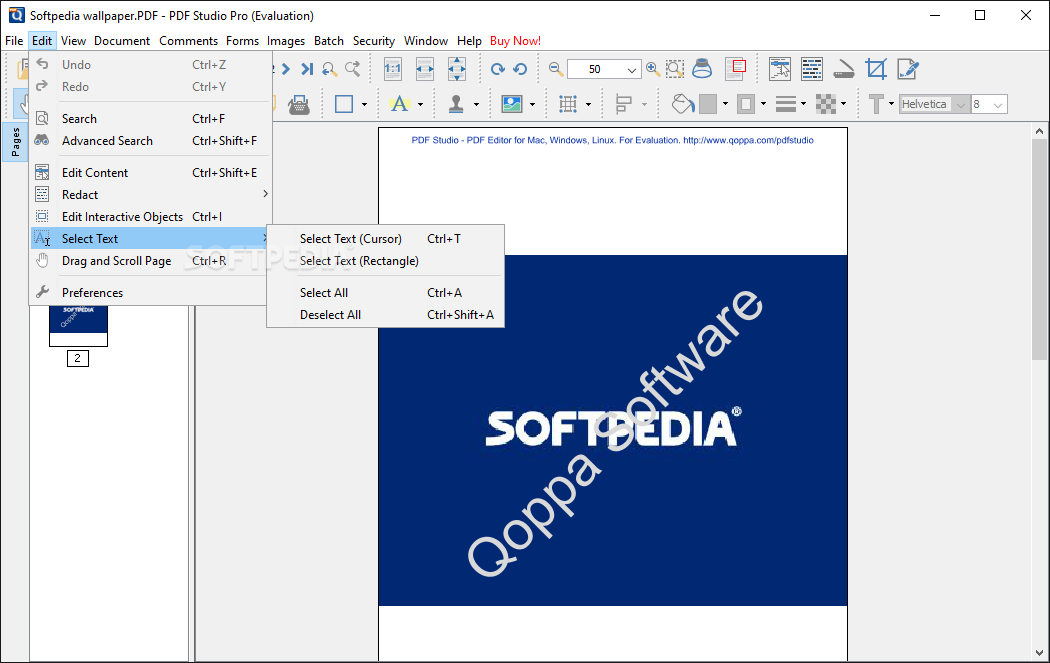The height and width of the screenshot is (663, 1050).
Task: Select the page 2 thumbnail
Action: (x=78, y=326)
